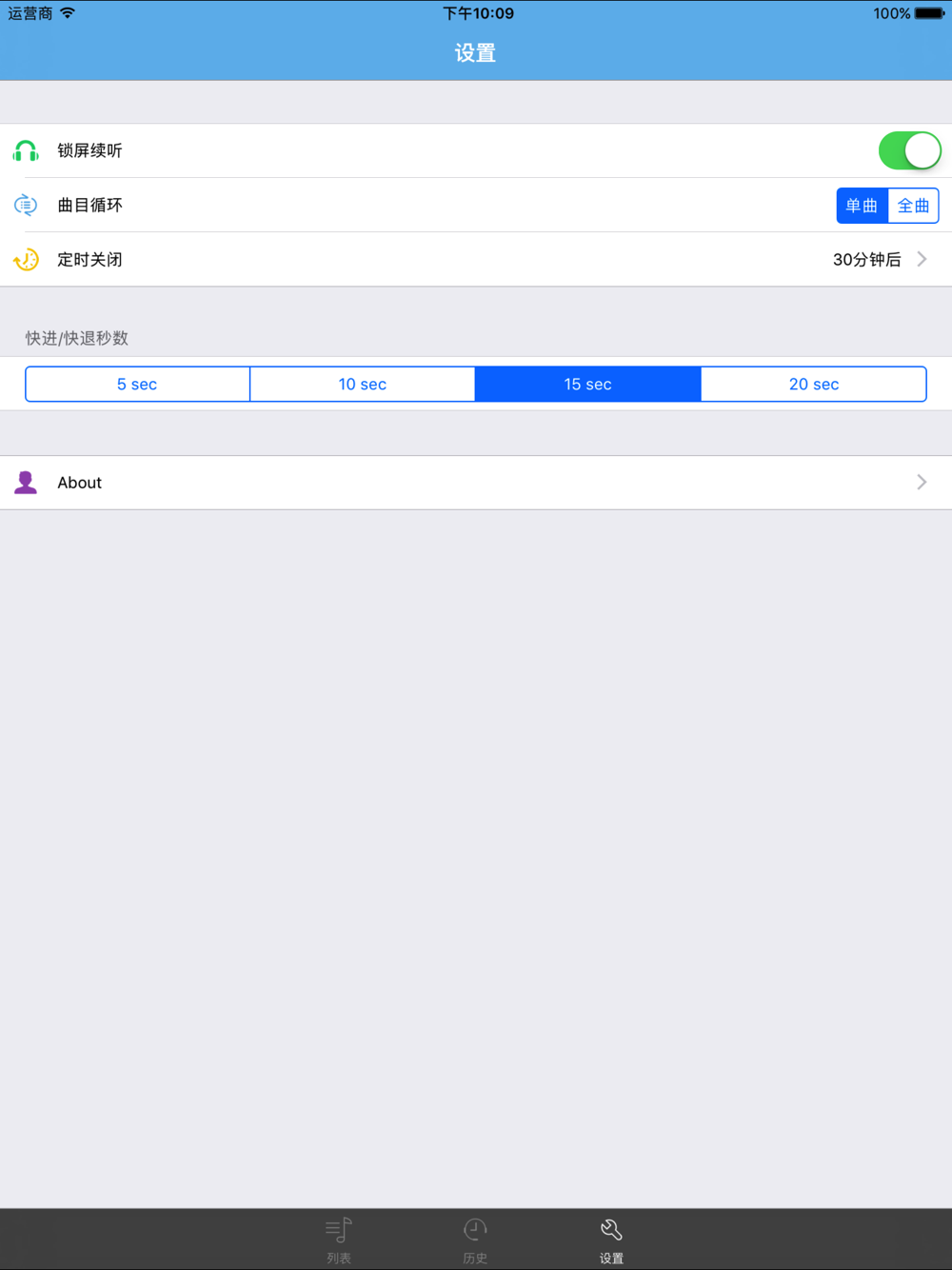This screenshot has width=952, height=1270.
Task: Select 单曲 single track loop
Action: tap(863, 206)
